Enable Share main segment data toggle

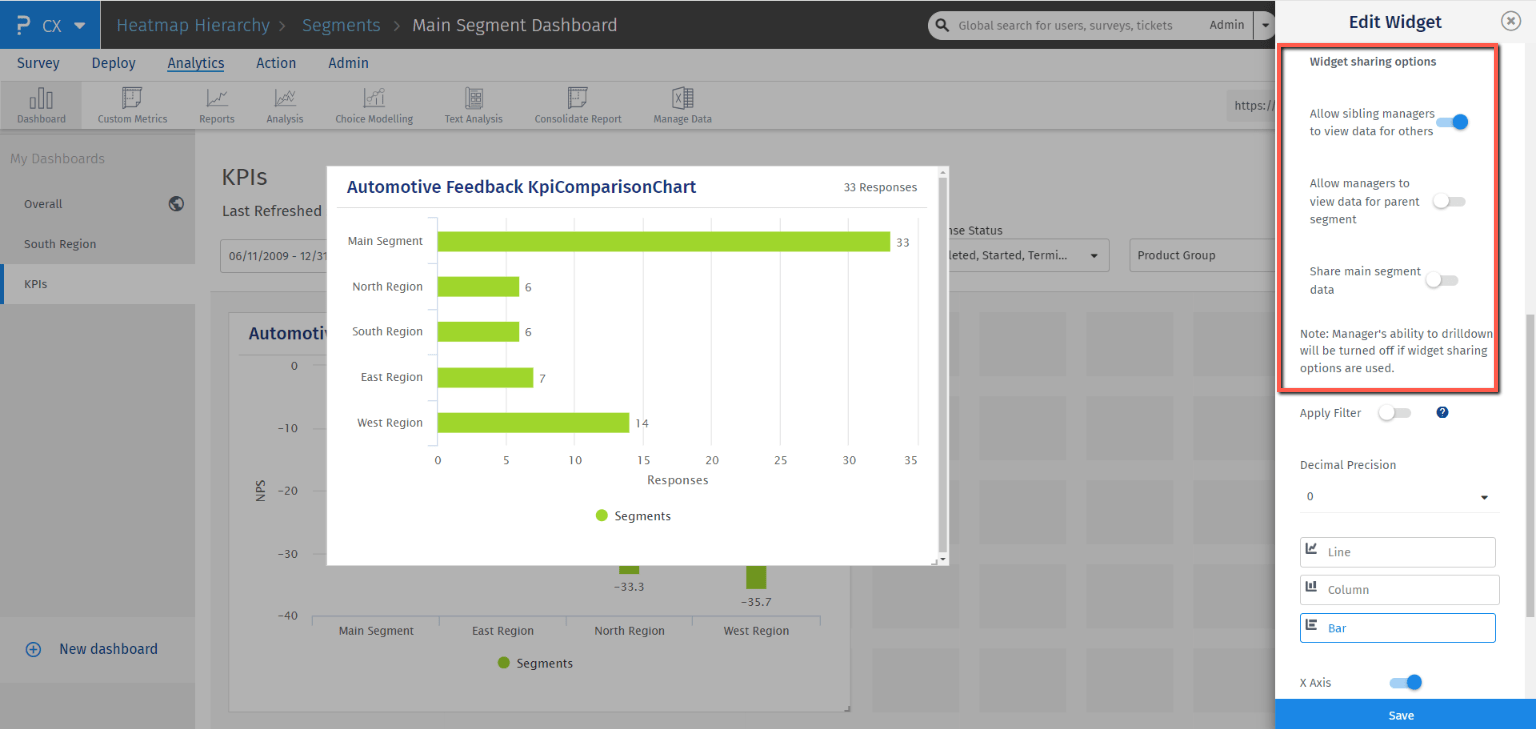pyautogui.click(x=1442, y=280)
